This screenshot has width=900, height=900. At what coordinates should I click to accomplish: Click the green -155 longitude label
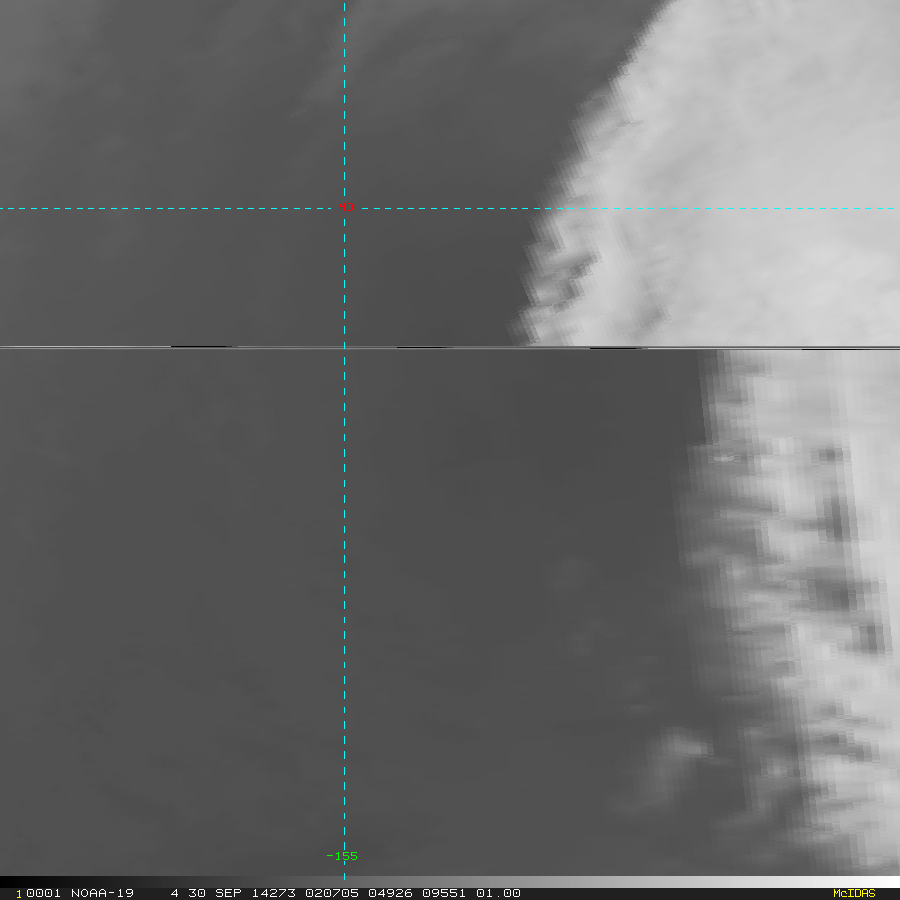[342, 856]
